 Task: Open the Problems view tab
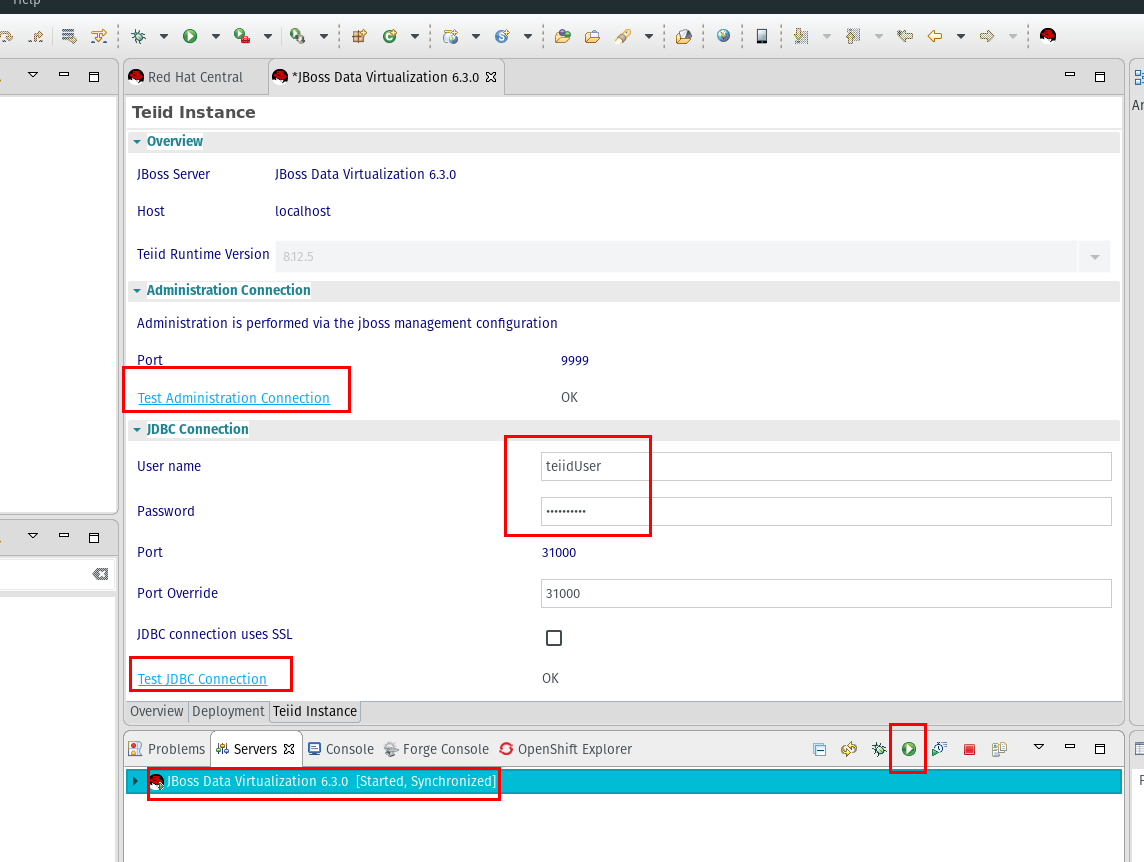pyautogui.click(x=167, y=750)
